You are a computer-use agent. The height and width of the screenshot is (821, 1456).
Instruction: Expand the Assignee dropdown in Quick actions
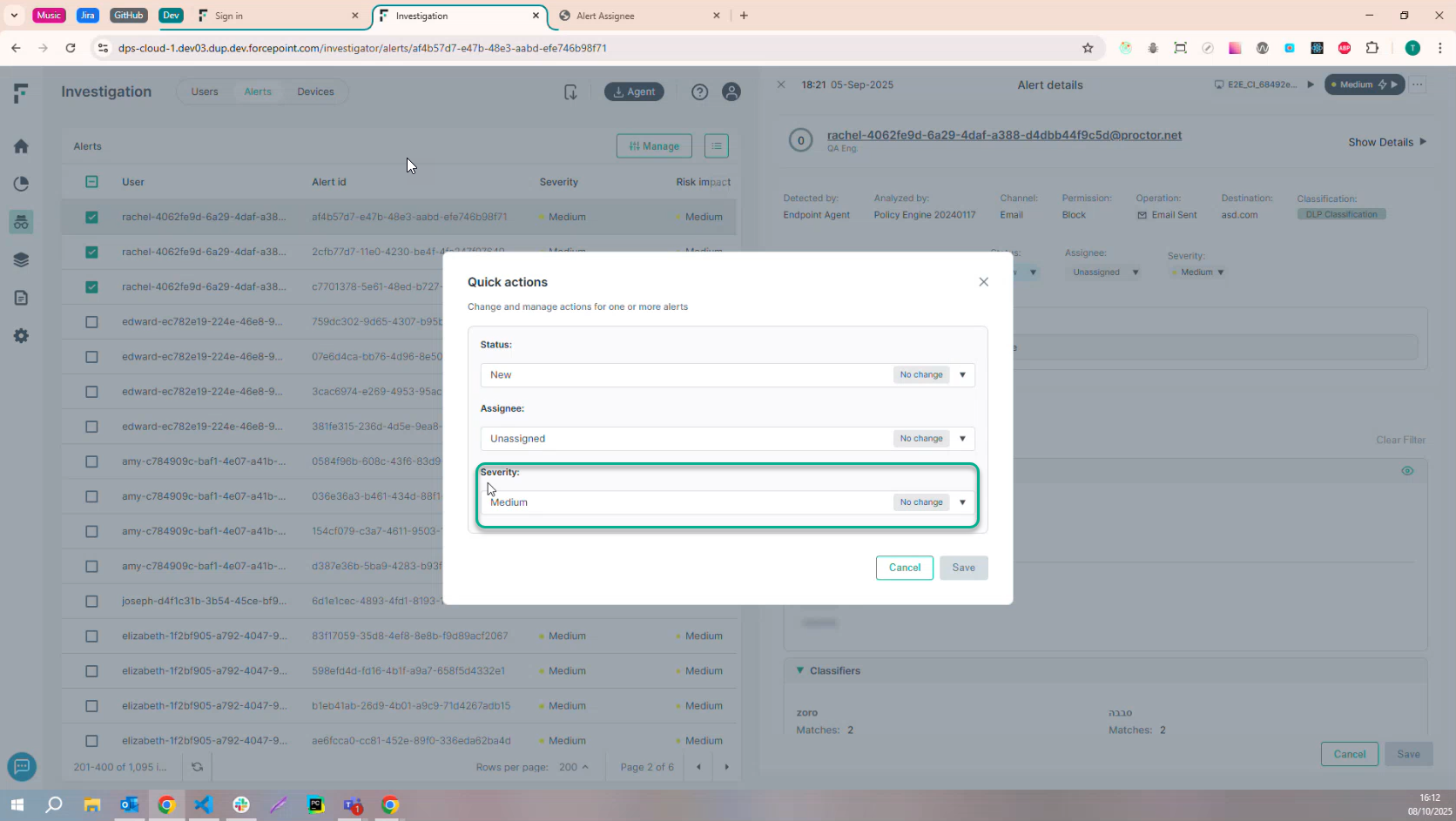962,439
